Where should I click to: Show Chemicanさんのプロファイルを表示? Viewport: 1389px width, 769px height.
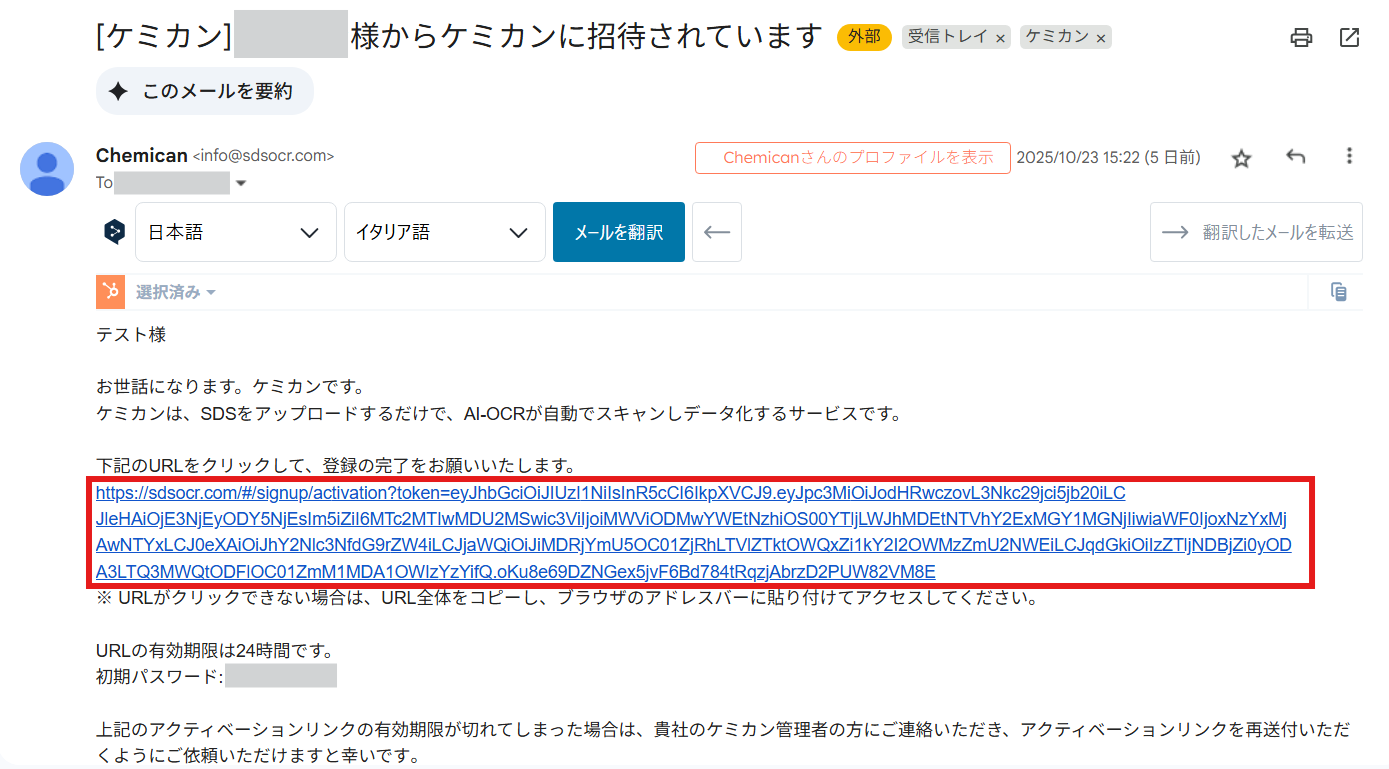(x=853, y=157)
